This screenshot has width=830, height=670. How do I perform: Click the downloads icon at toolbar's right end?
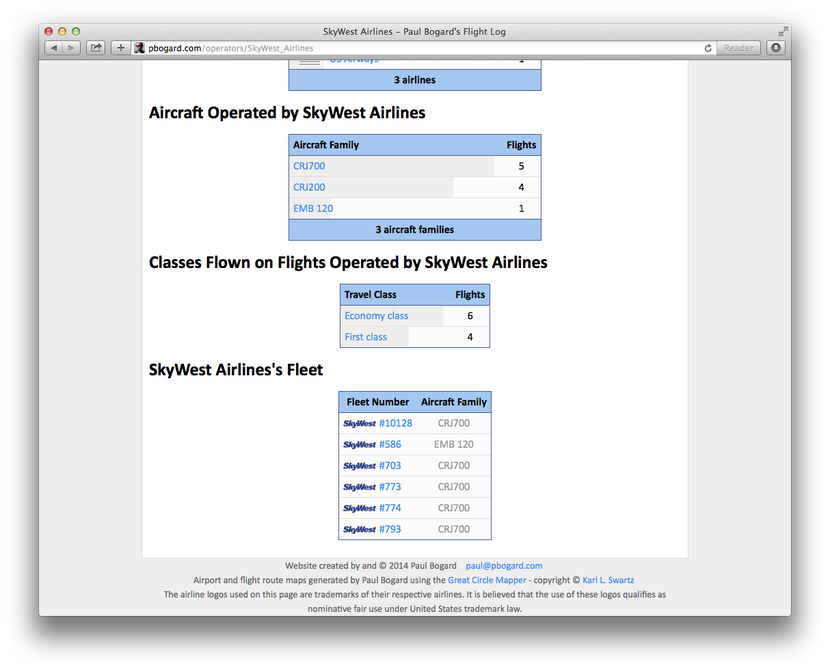(x=776, y=47)
